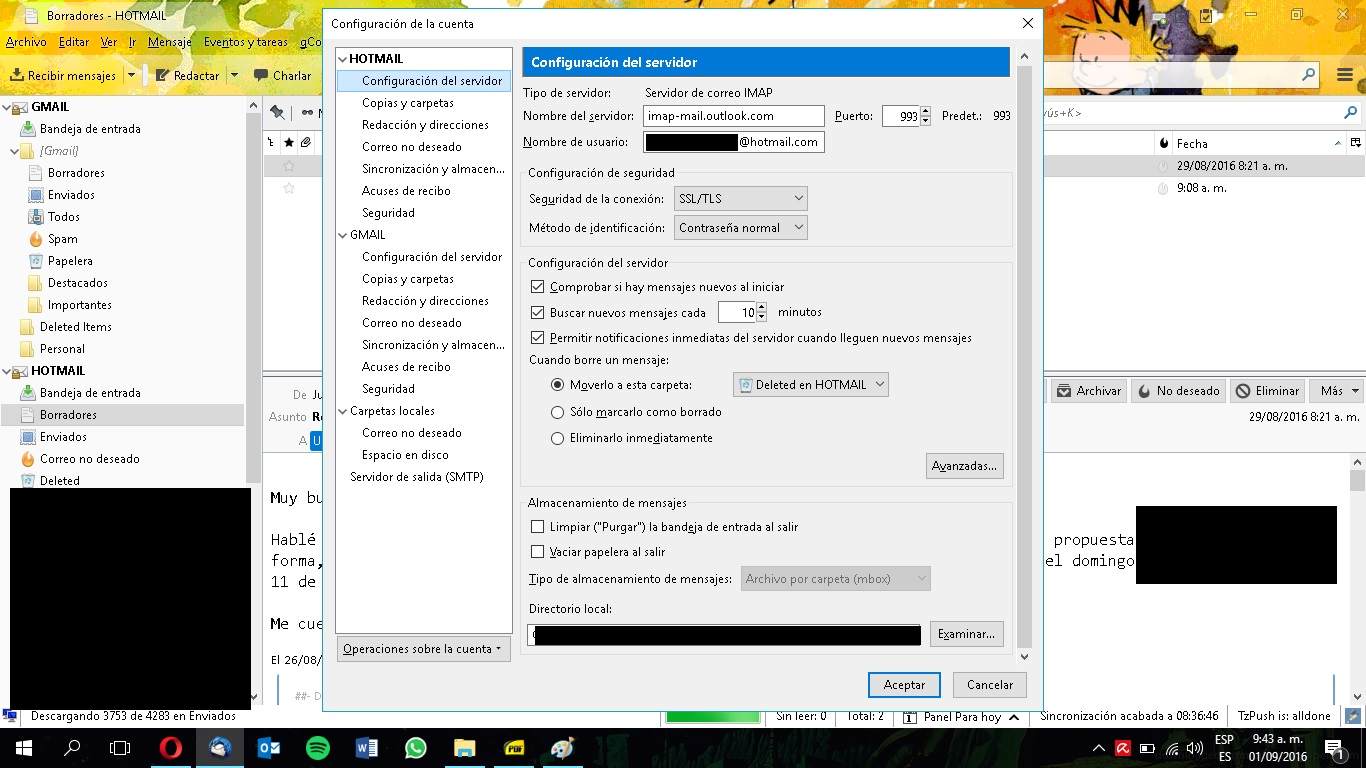Click the green download progress bar in status bar

(x=713, y=717)
